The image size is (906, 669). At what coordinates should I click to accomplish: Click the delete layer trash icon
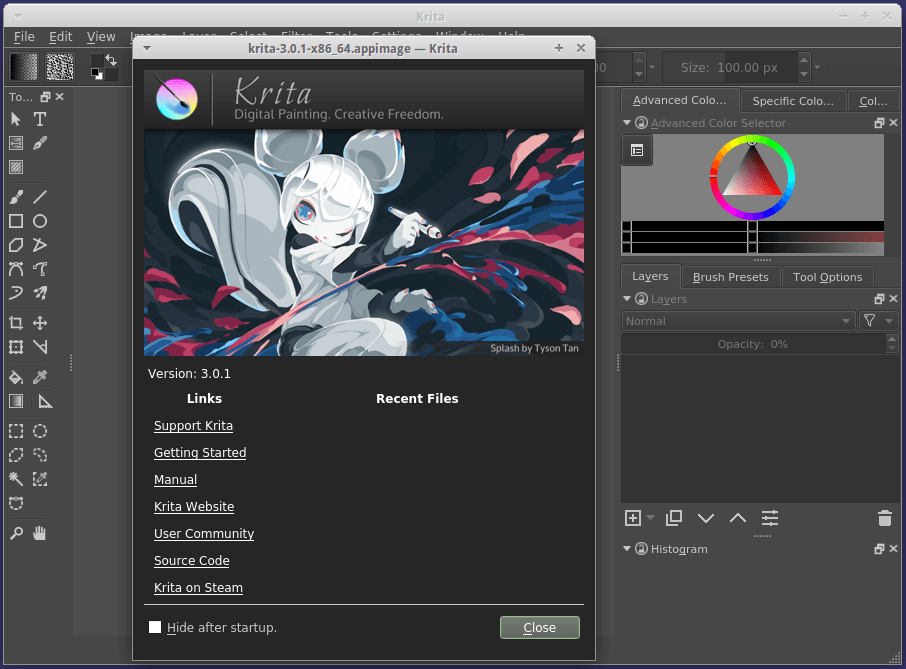tap(884, 518)
